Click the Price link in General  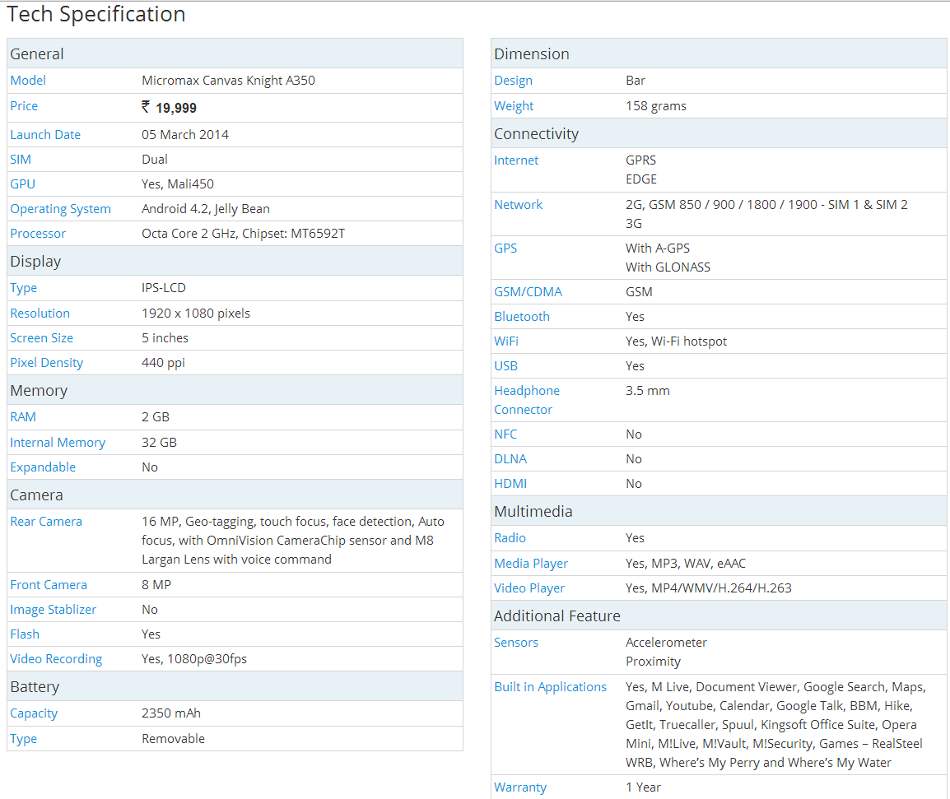[24, 106]
